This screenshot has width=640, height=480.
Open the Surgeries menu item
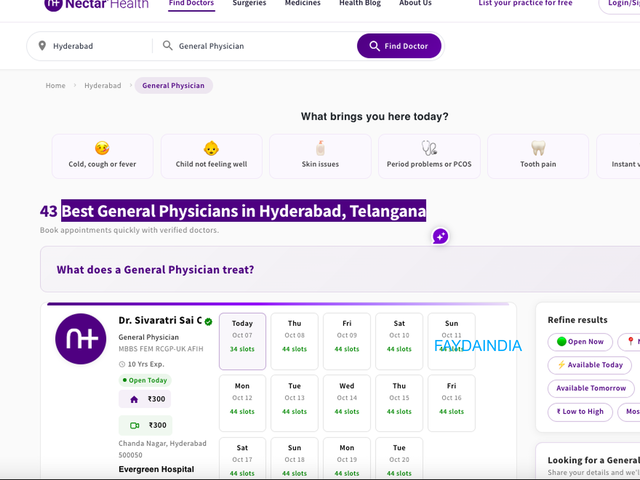pos(249,3)
